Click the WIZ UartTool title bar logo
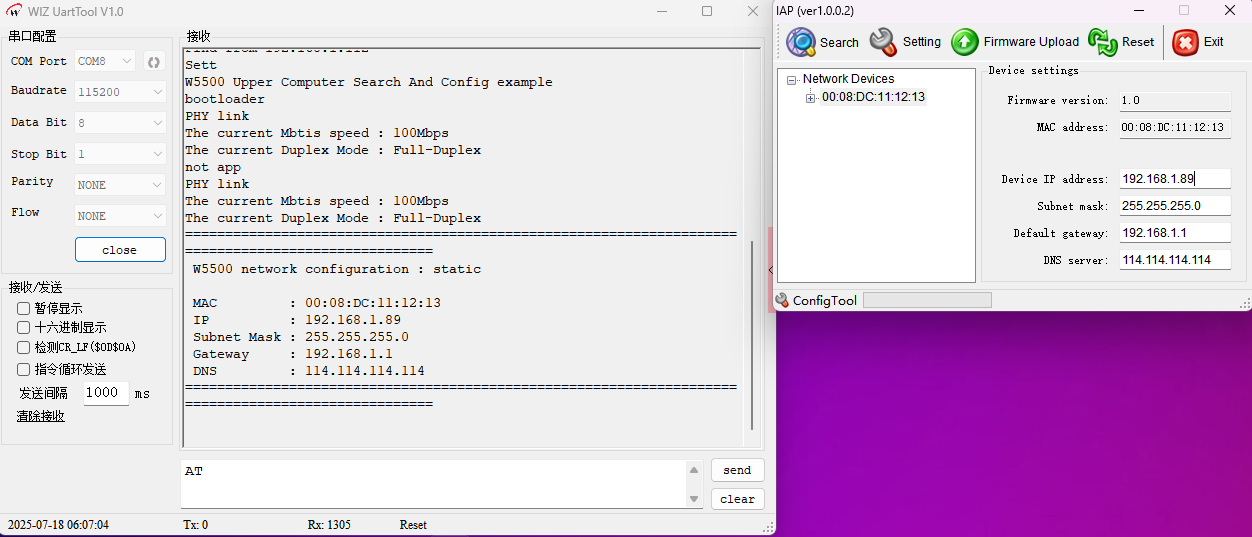The height and width of the screenshot is (537, 1252). point(14,11)
